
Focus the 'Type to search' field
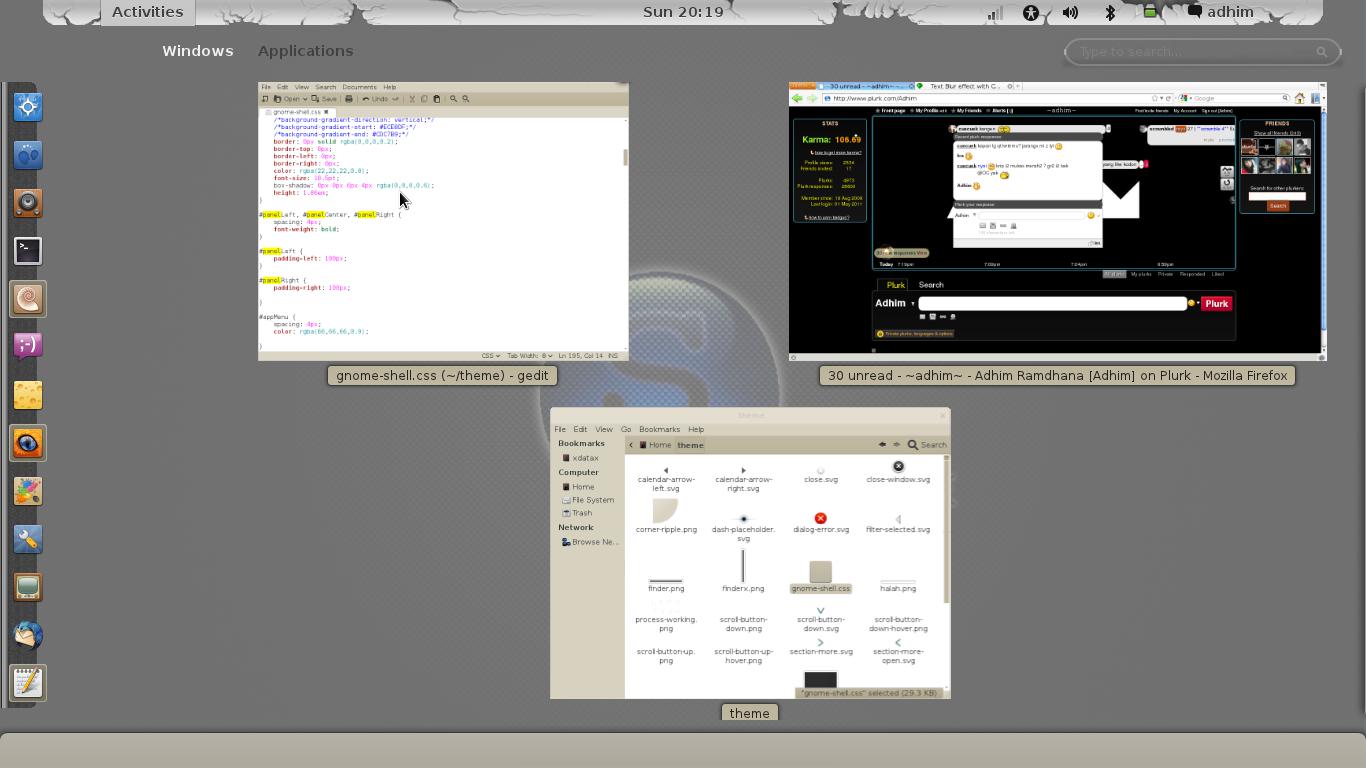tap(1201, 52)
